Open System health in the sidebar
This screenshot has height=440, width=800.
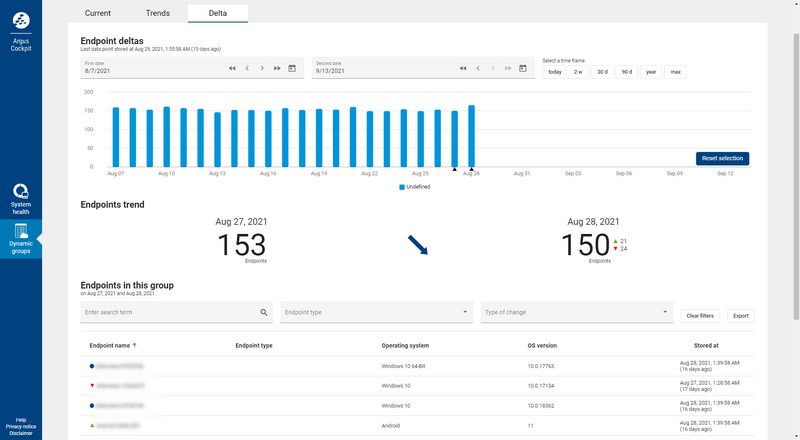[x=21, y=195]
